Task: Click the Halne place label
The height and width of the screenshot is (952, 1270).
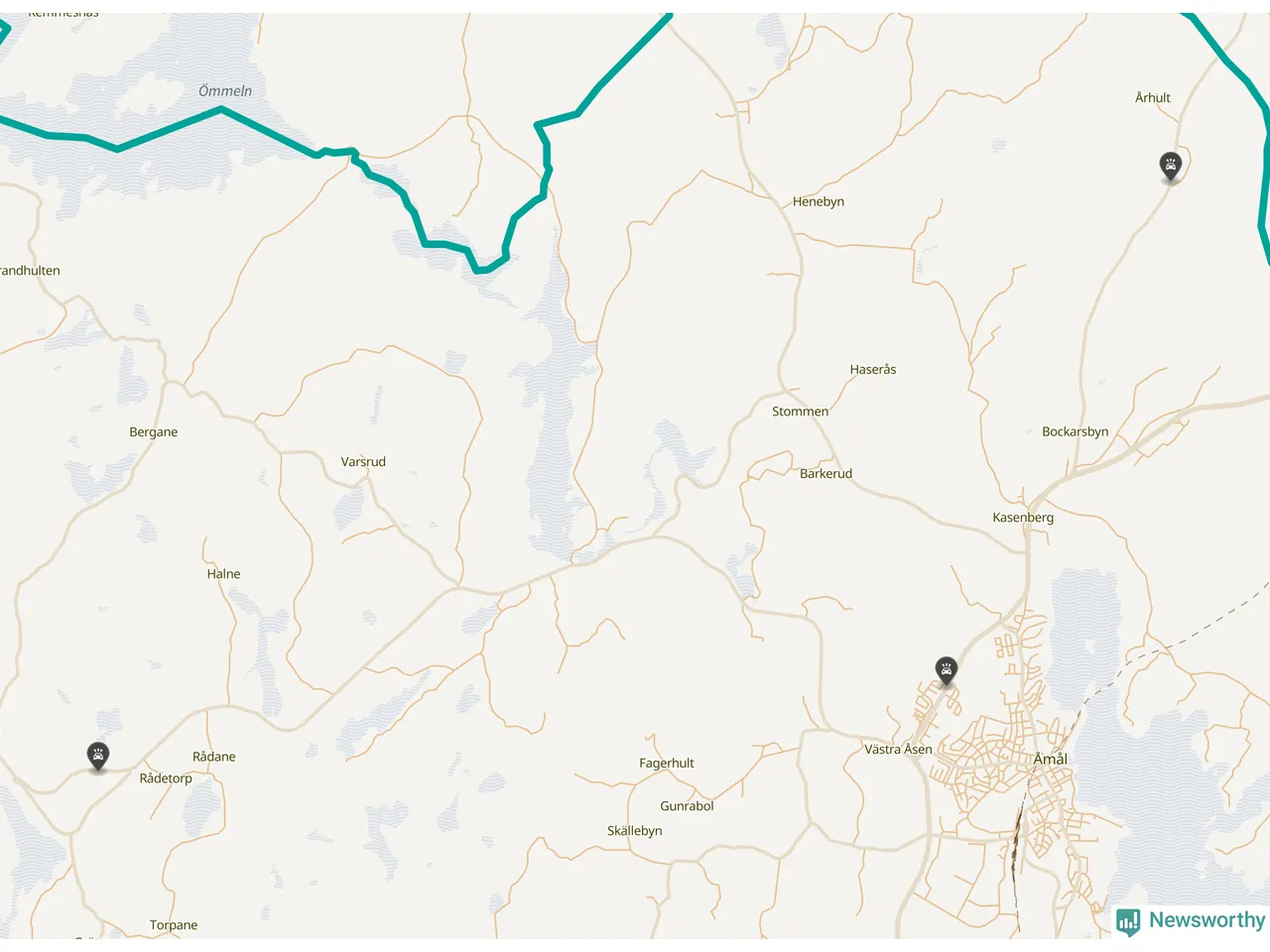Action: pos(223,574)
